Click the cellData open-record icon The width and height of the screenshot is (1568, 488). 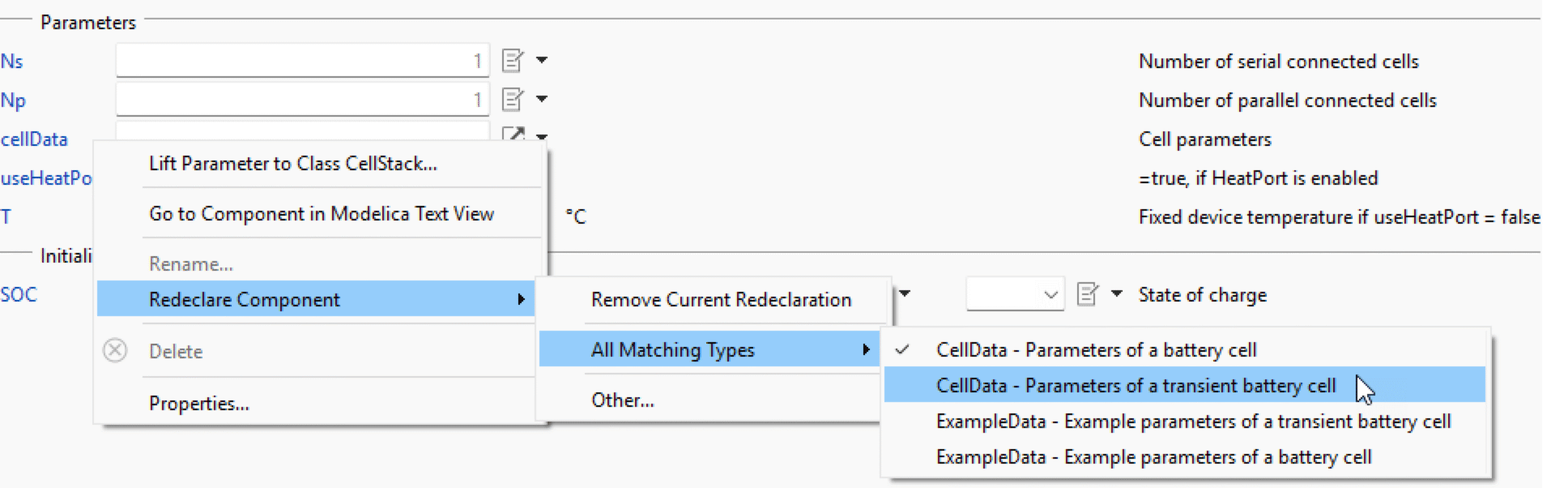click(x=513, y=134)
